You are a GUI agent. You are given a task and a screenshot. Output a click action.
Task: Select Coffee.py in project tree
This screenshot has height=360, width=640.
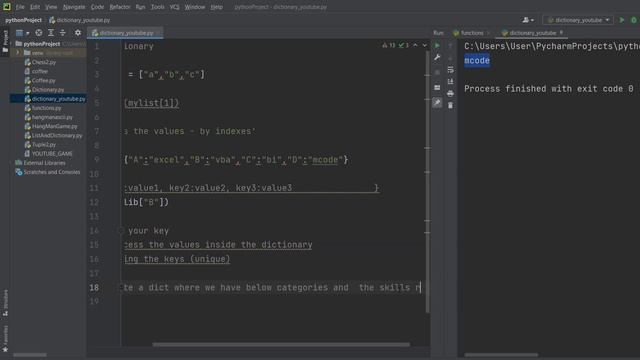pos(43,81)
